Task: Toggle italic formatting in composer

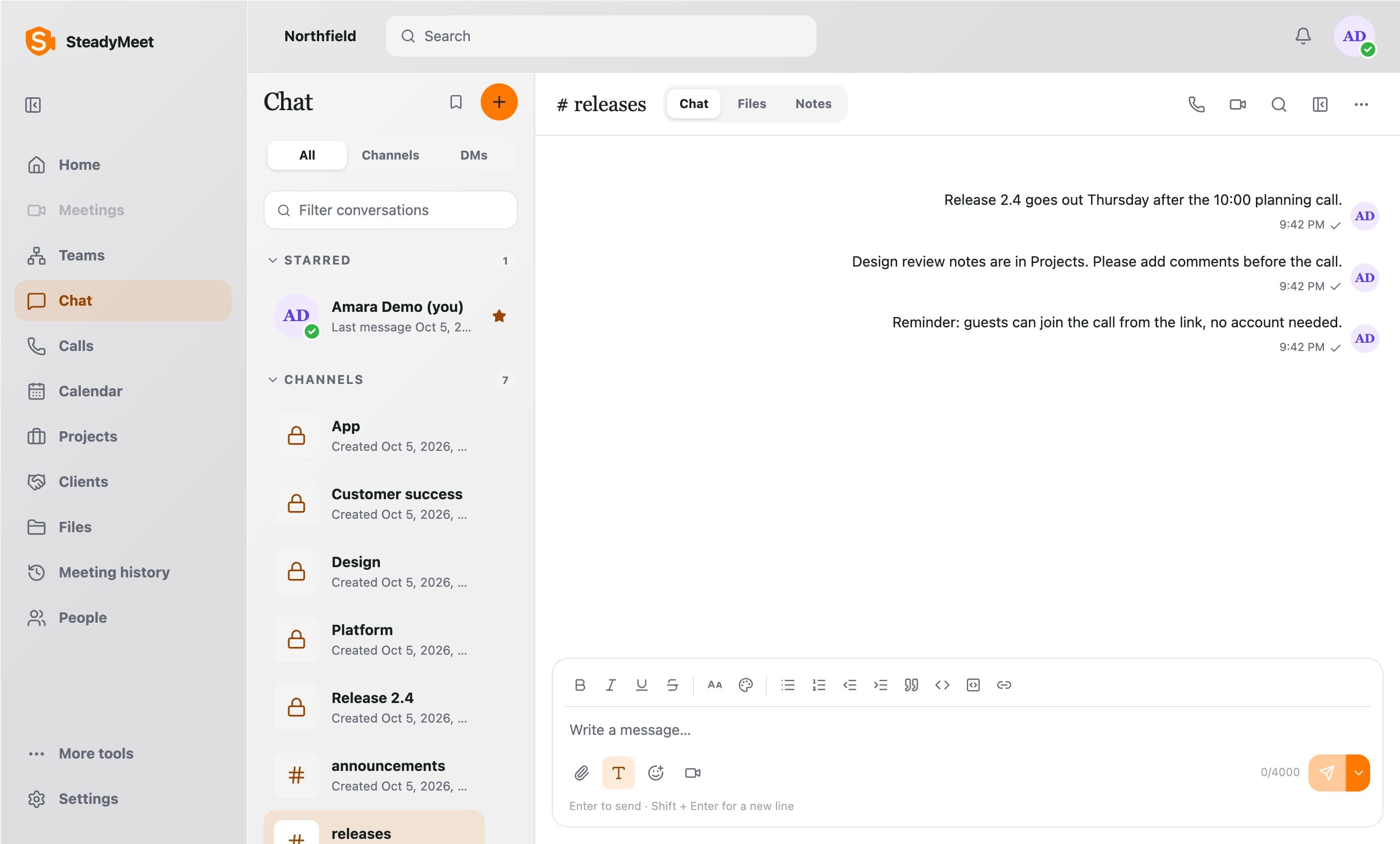Action: click(611, 685)
